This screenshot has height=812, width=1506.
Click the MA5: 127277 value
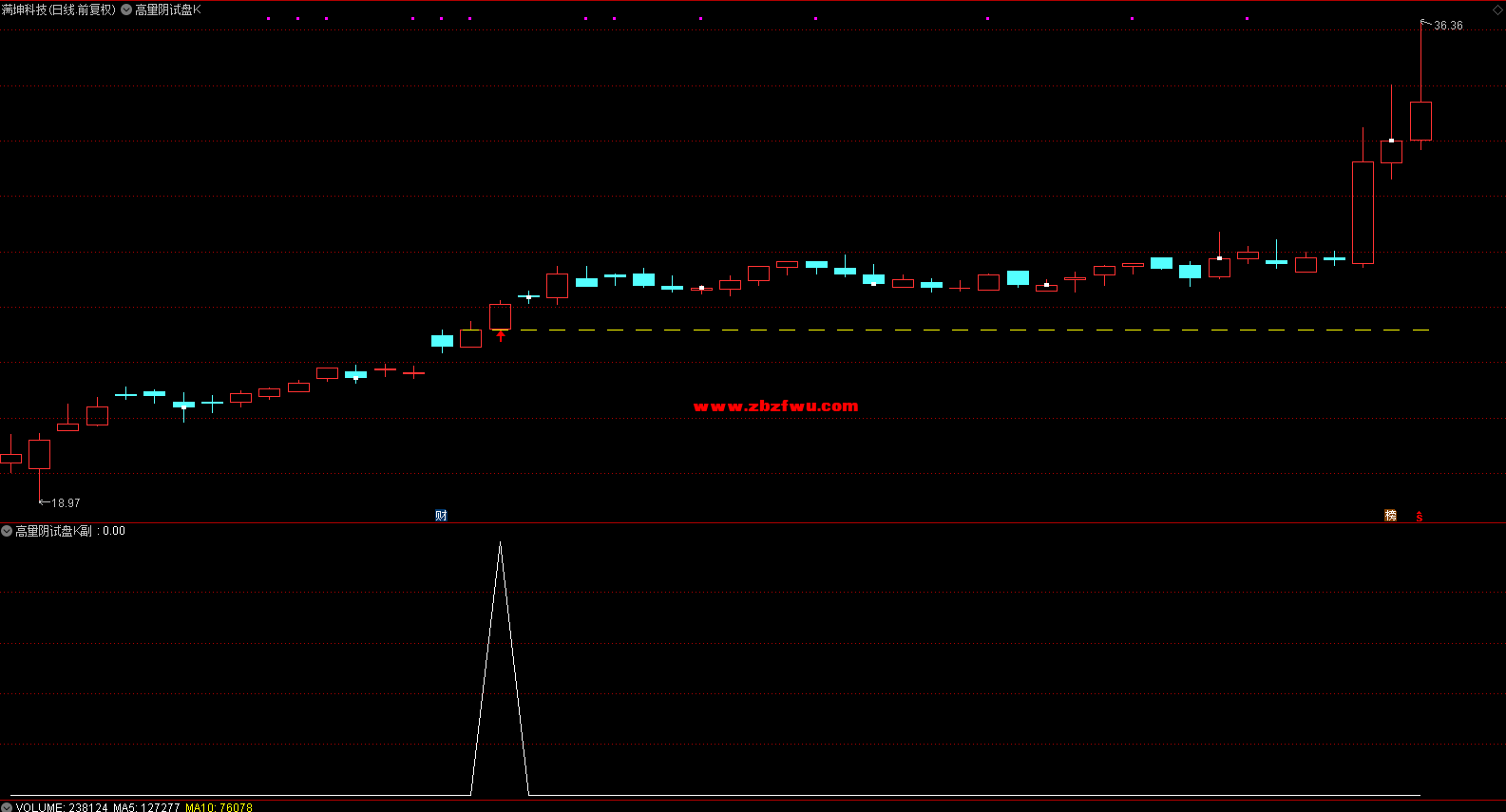click(146, 807)
